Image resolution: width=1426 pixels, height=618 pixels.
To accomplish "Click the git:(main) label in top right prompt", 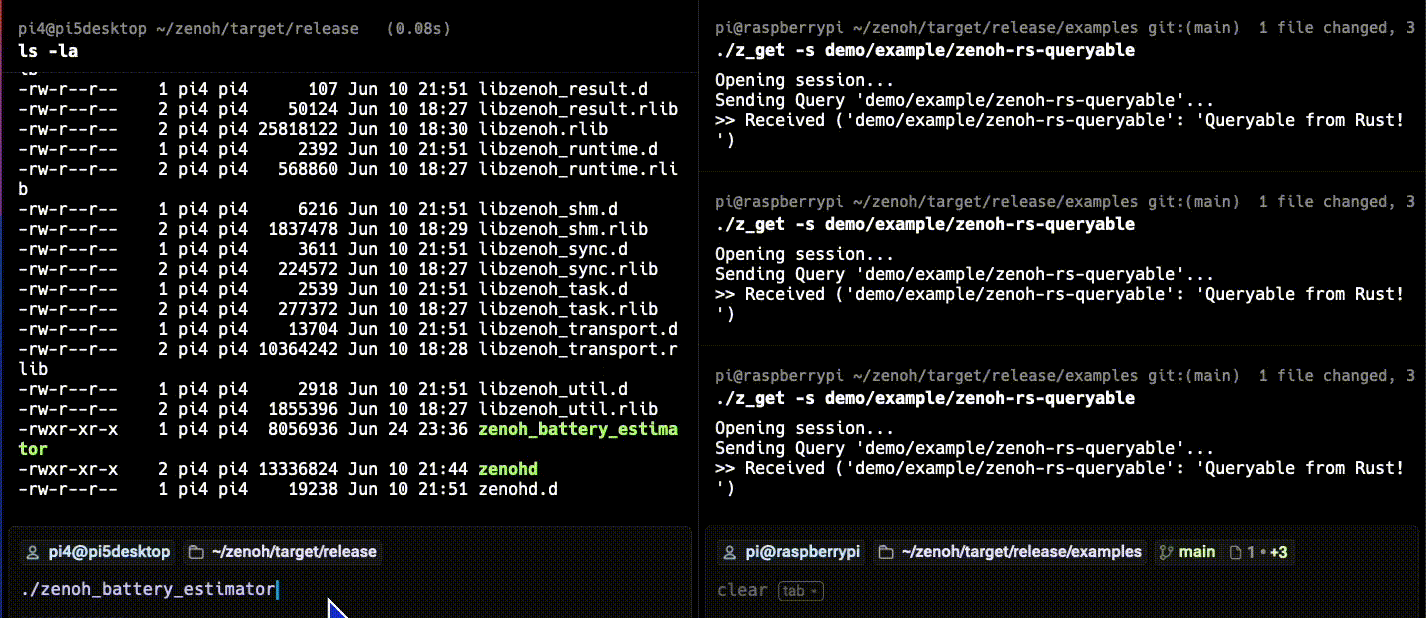I will point(1182,29).
